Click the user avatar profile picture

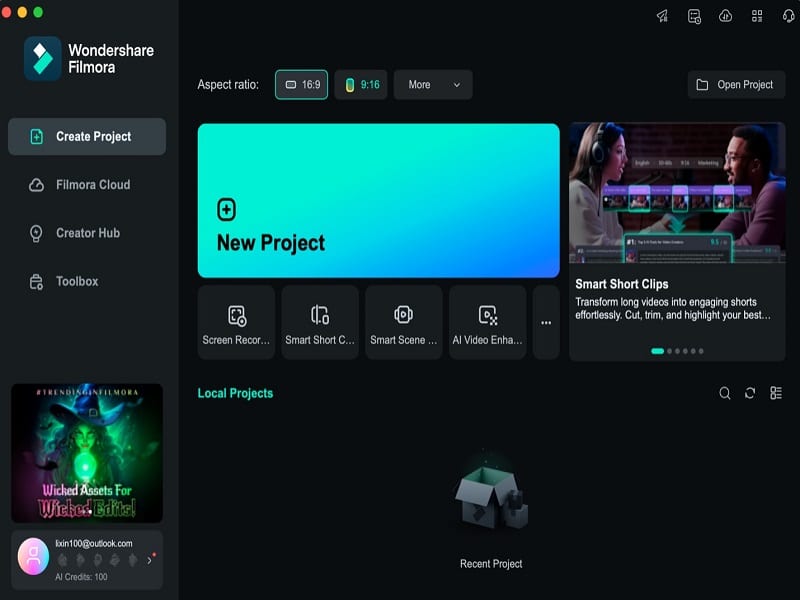coord(34,556)
